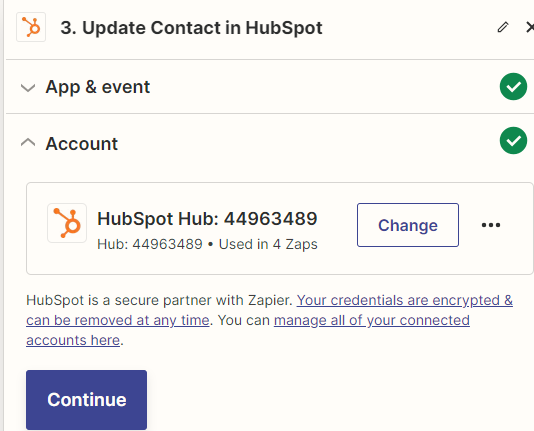Click the Used in 4 Zaps text
534x431 pixels.
click(x=268, y=244)
